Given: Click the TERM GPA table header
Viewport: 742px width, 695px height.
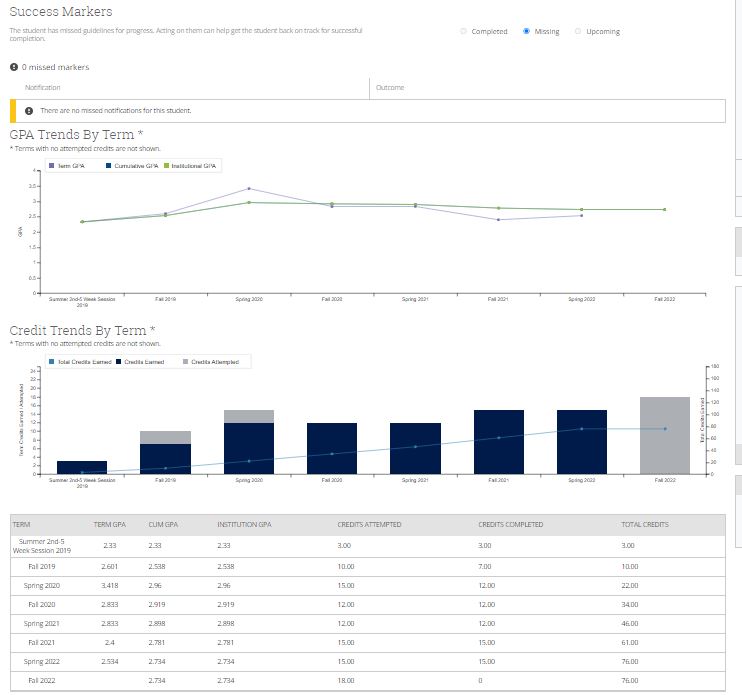Looking at the screenshot, I should [108, 524].
